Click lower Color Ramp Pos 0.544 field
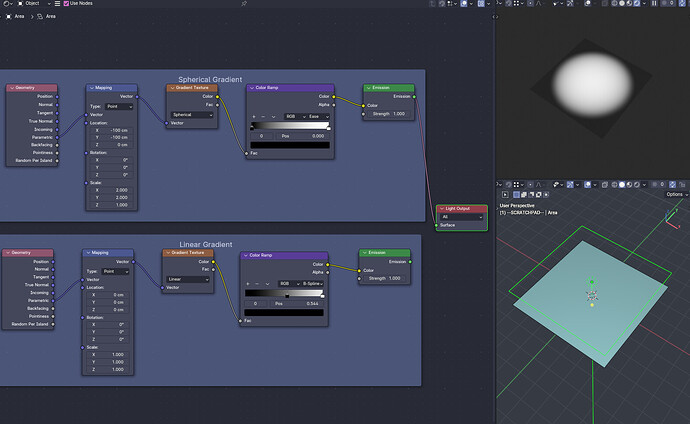This screenshot has height=424, width=690. pos(297,303)
